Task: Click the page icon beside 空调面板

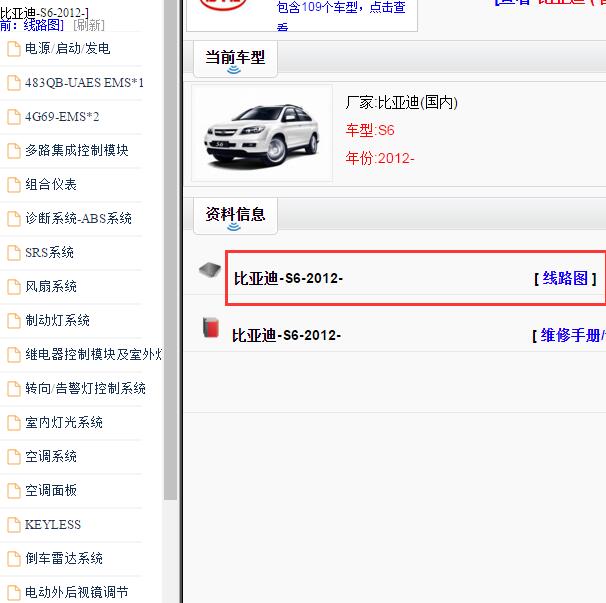Action: click(x=14, y=491)
